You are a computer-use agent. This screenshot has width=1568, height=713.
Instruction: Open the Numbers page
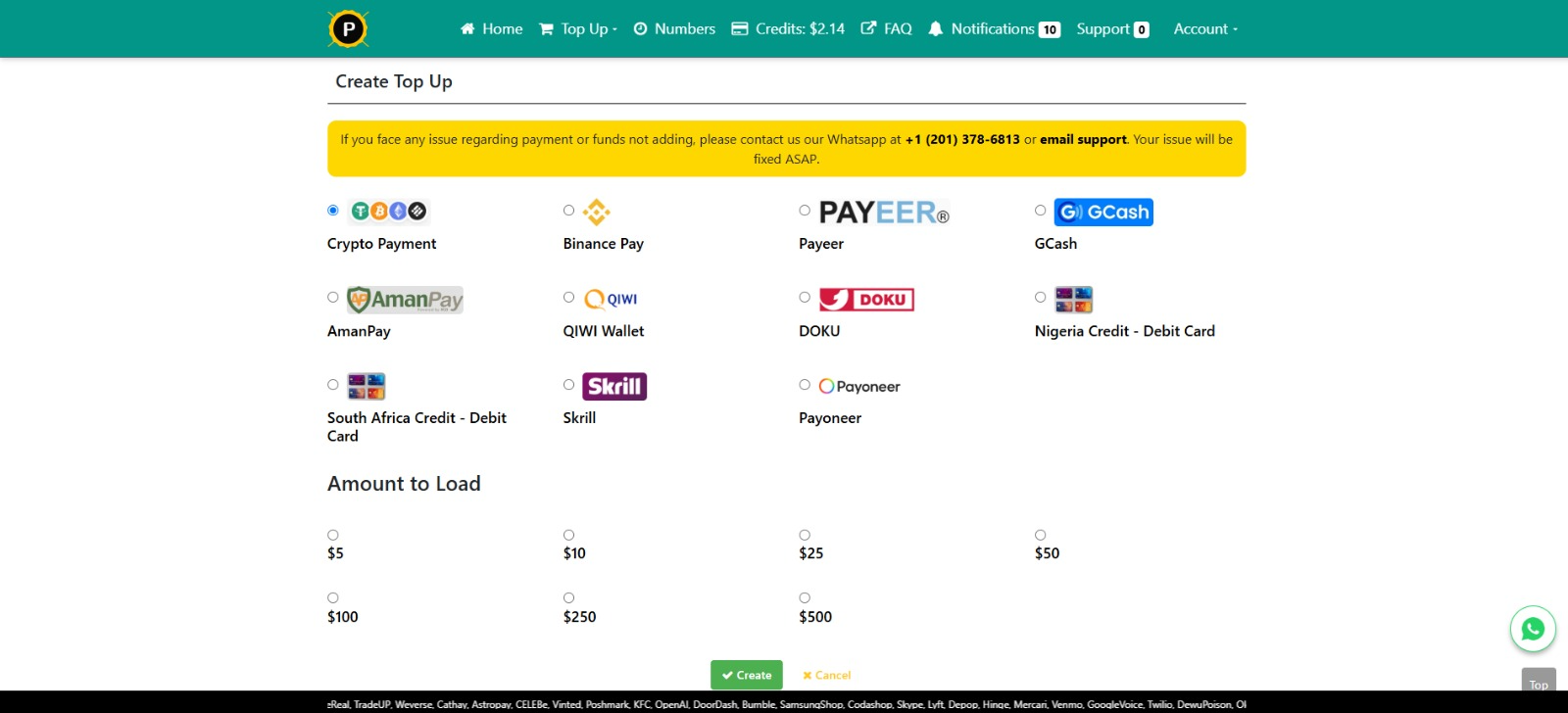tap(674, 28)
